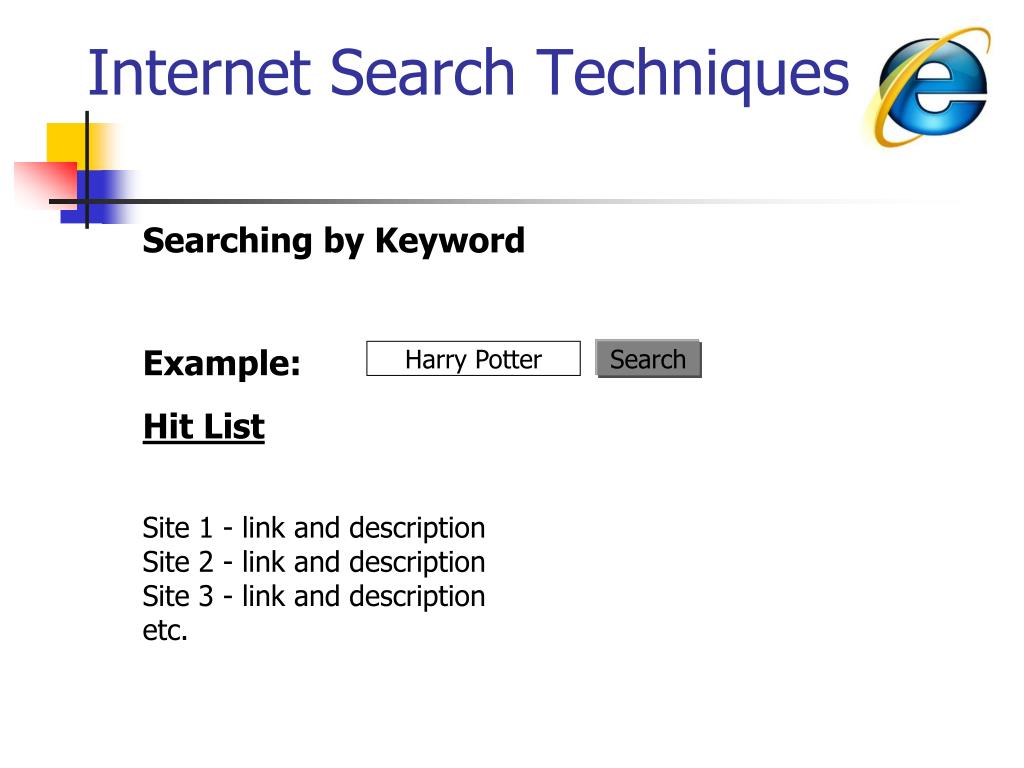This screenshot has height=768, width=1024.
Task: Select the Searching by Keyword heading
Action: click(334, 241)
